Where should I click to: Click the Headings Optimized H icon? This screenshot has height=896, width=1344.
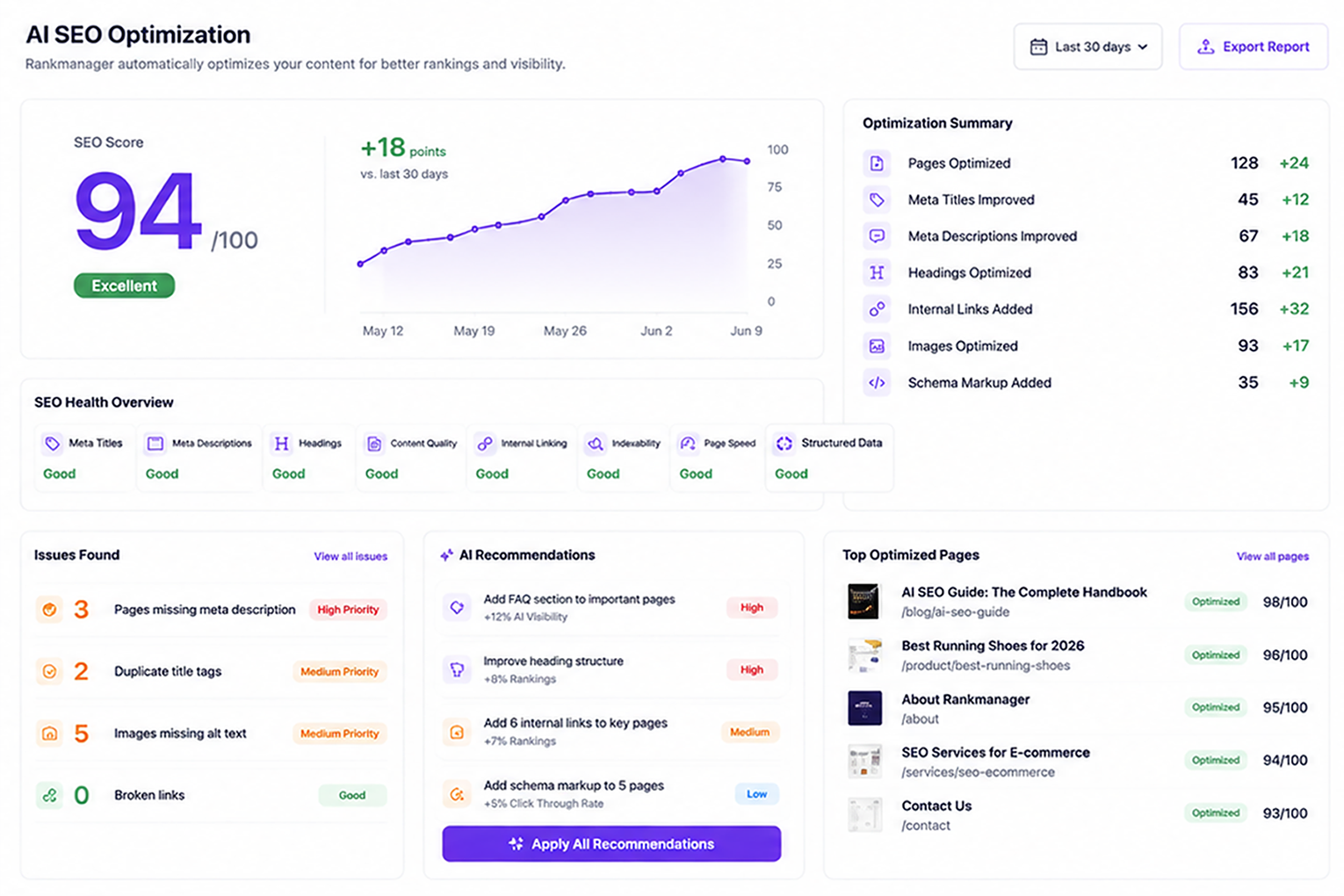point(877,272)
